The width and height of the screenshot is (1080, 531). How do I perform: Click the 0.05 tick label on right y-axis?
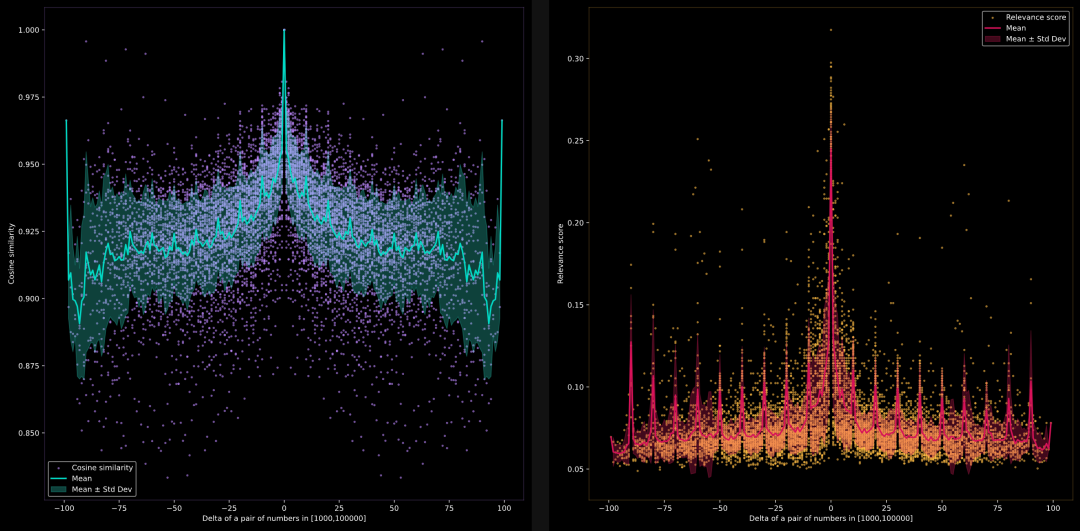578,469
